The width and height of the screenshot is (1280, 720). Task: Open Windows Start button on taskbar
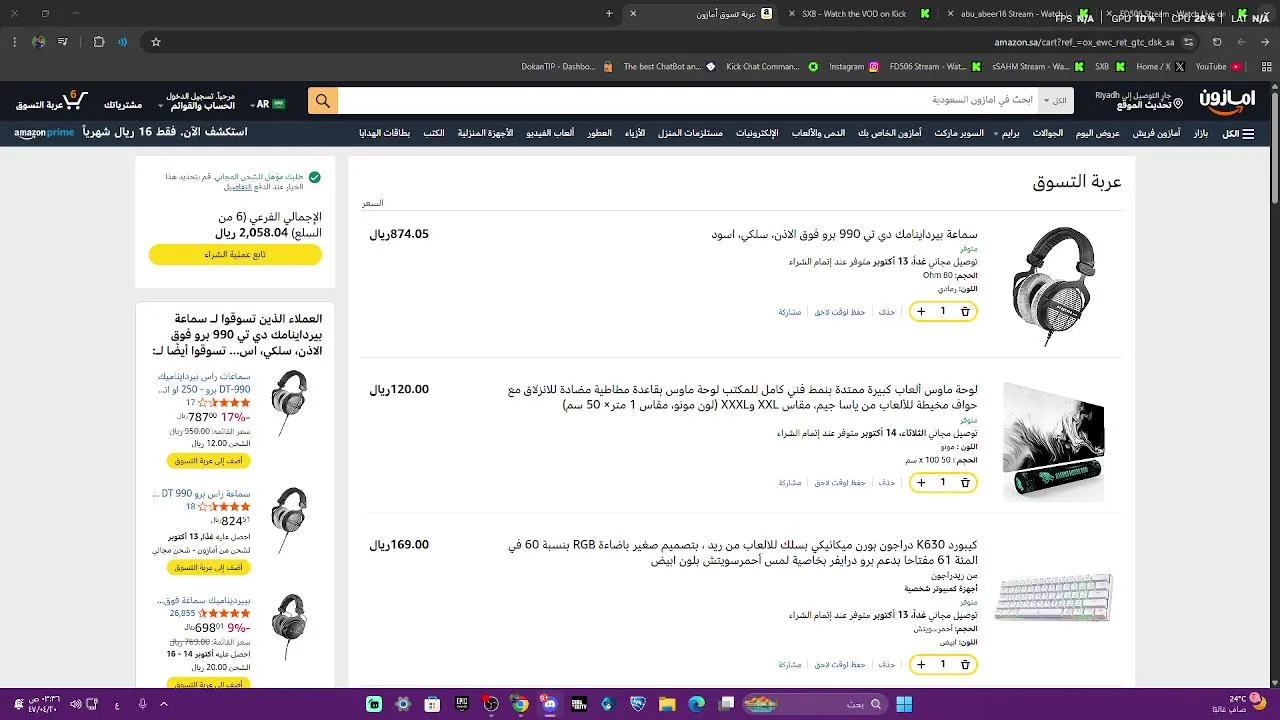(904, 704)
